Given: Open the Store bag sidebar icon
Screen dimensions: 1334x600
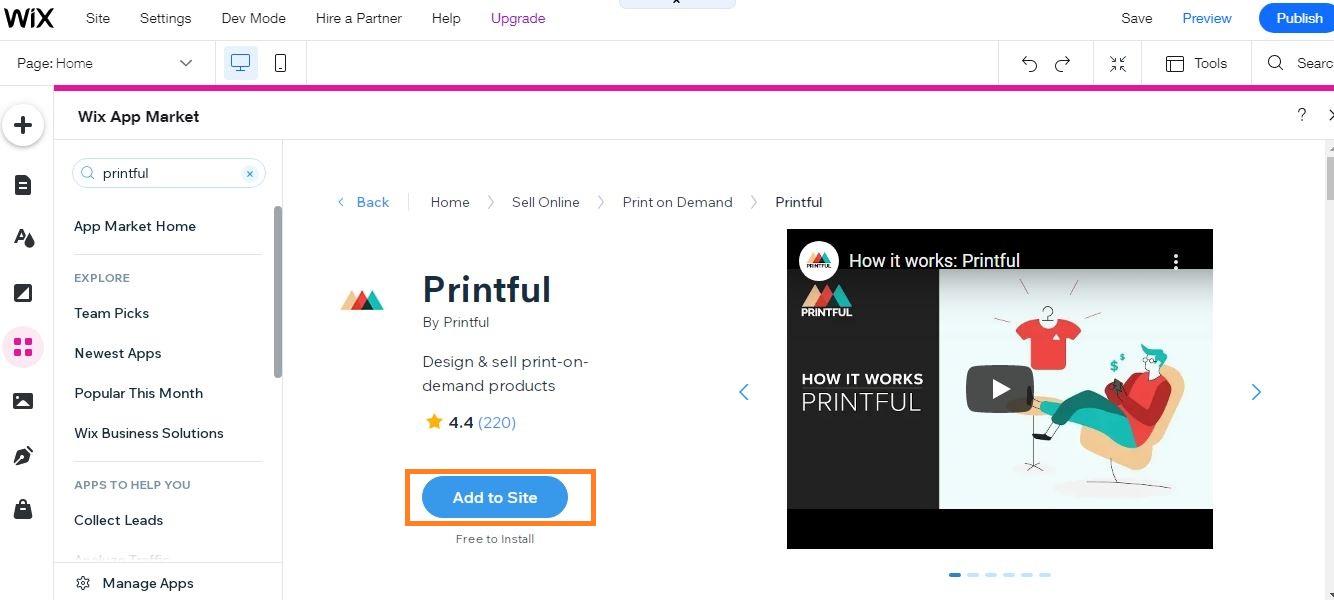Looking at the screenshot, I should point(23,509).
